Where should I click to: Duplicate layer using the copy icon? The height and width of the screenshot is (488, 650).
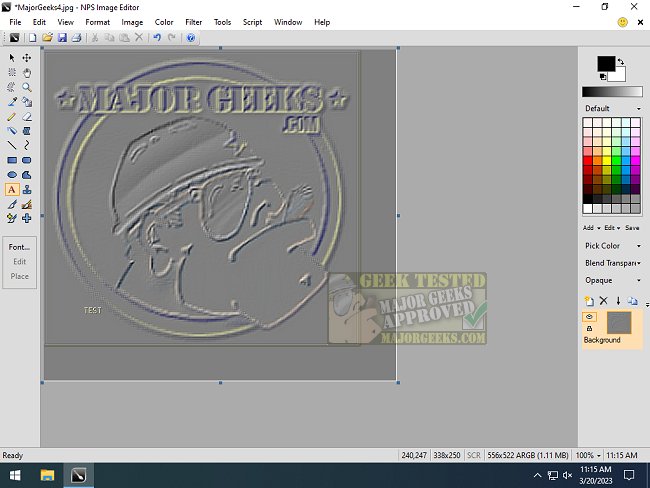coord(633,301)
